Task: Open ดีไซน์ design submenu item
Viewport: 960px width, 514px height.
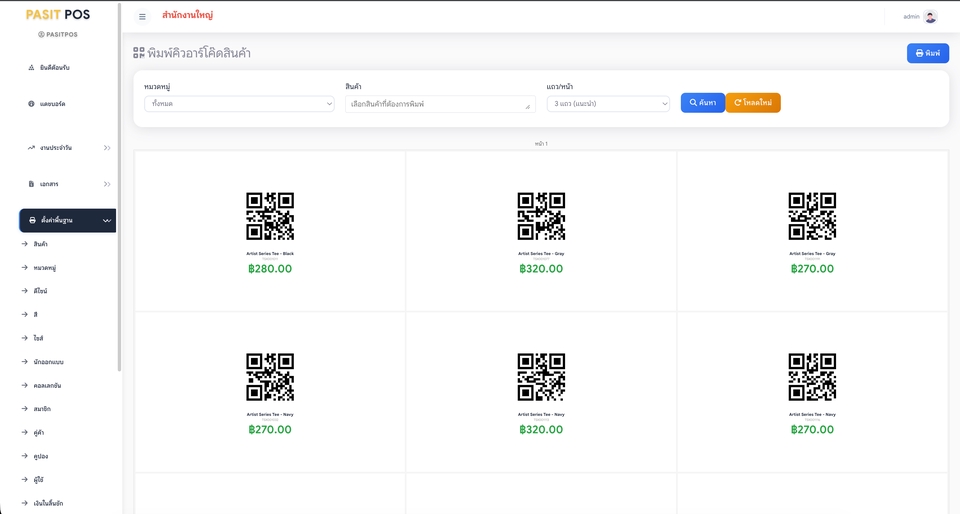Action: (x=40, y=291)
